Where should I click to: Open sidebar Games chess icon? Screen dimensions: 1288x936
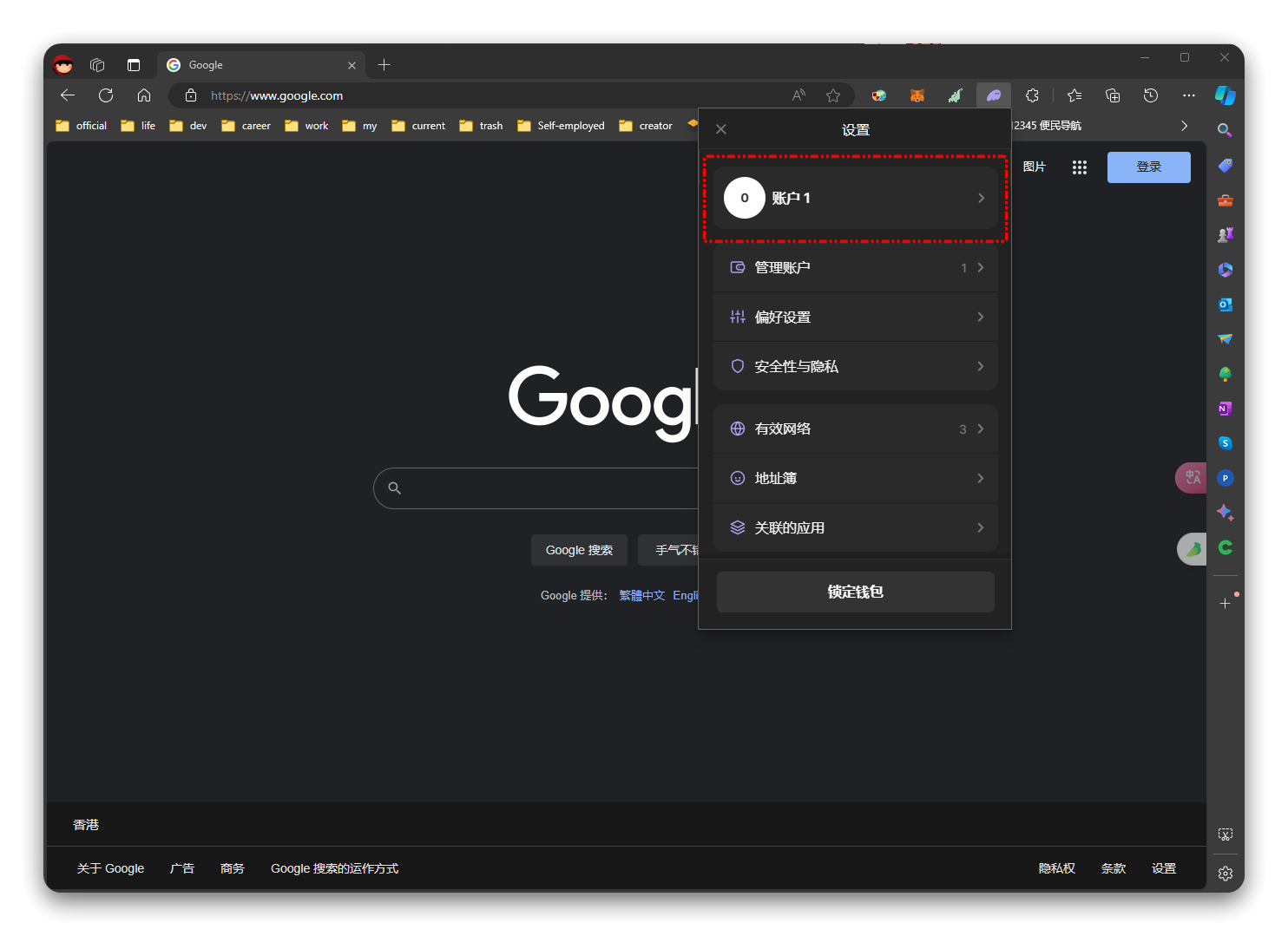pos(1225,235)
